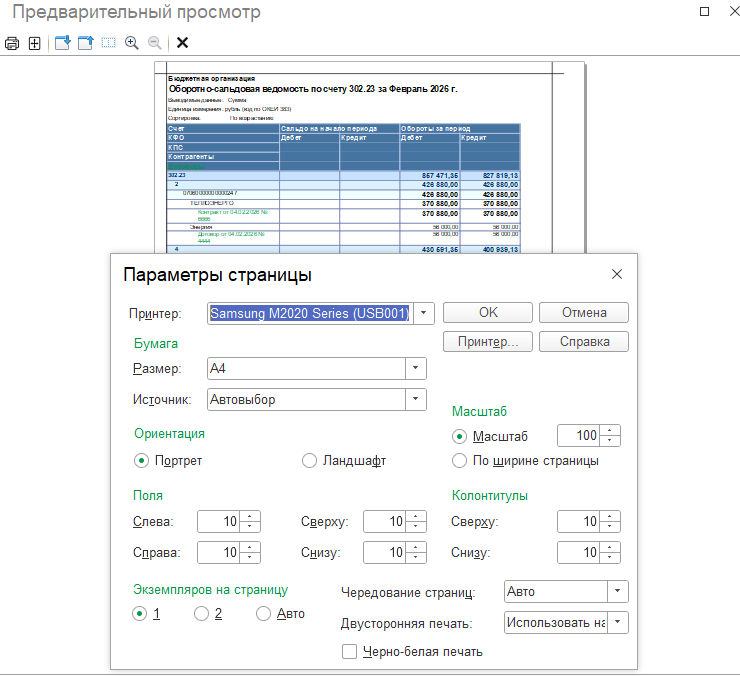Click the zoom in magnifier icon
Image resolution: width=740 pixels, height=676 pixels.
click(x=132, y=43)
